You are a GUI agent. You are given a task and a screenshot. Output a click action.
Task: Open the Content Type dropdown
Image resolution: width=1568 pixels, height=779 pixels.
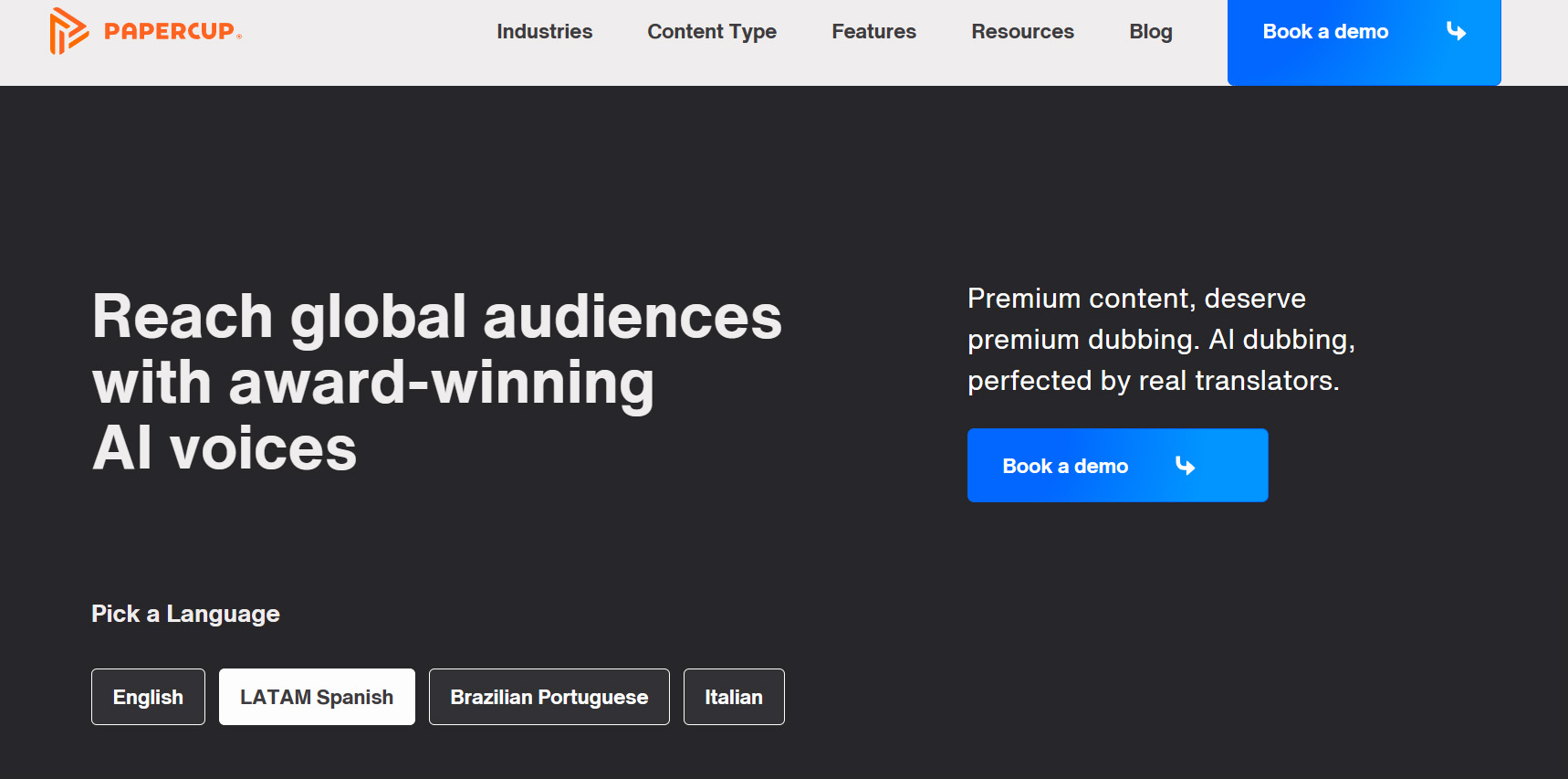click(x=711, y=32)
